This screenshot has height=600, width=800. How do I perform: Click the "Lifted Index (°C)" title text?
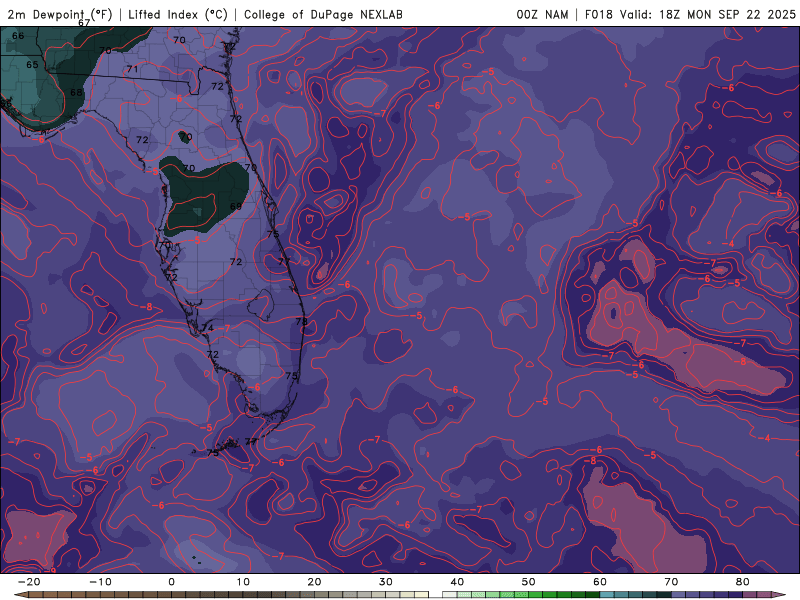pyautogui.click(x=178, y=14)
